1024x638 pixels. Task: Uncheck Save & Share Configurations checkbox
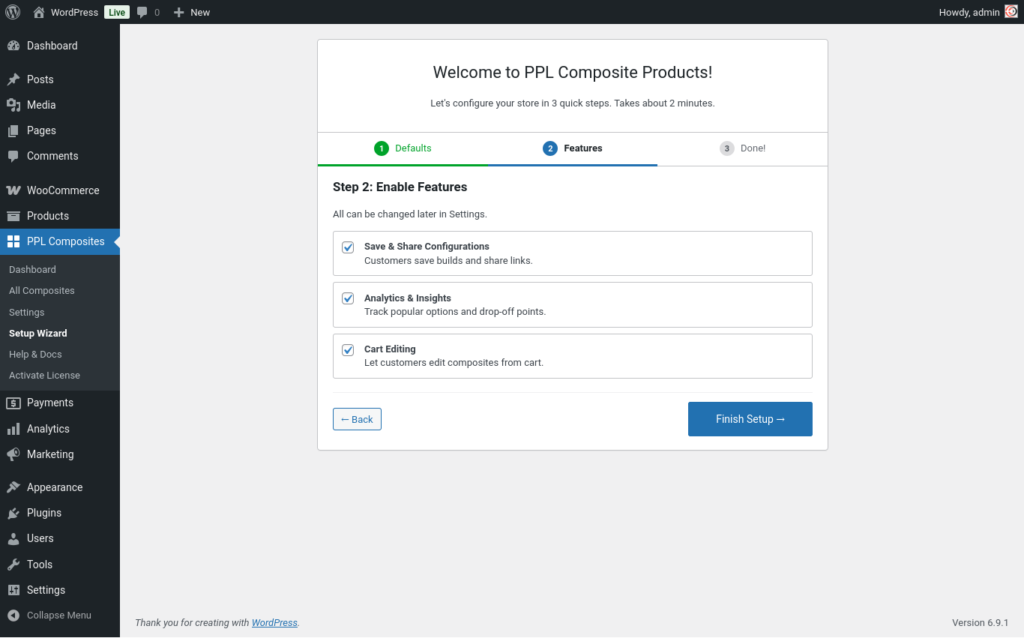coord(348,247)
